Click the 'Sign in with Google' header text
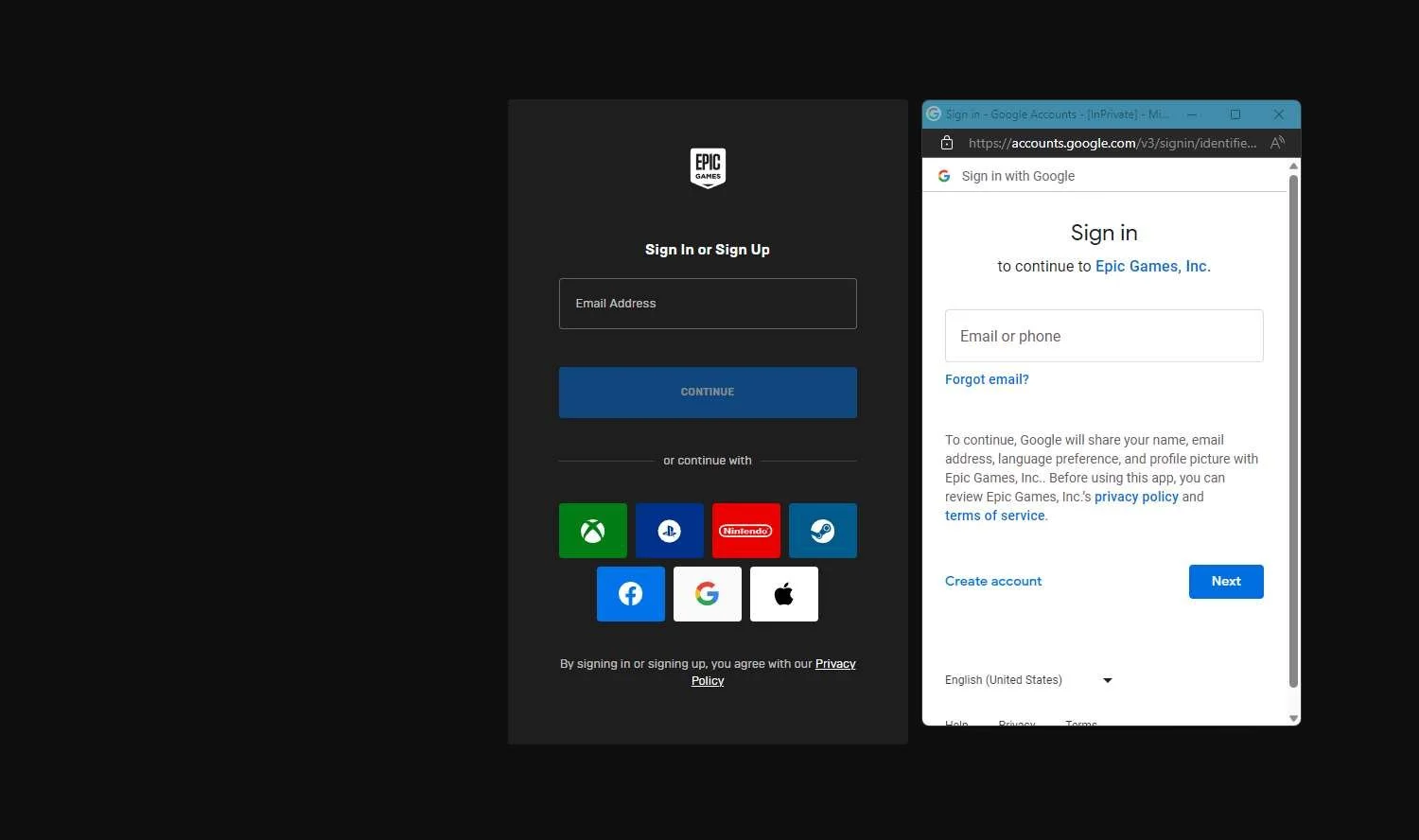Viewport: 1419px width, 840px height. [x=1018, y=176]
